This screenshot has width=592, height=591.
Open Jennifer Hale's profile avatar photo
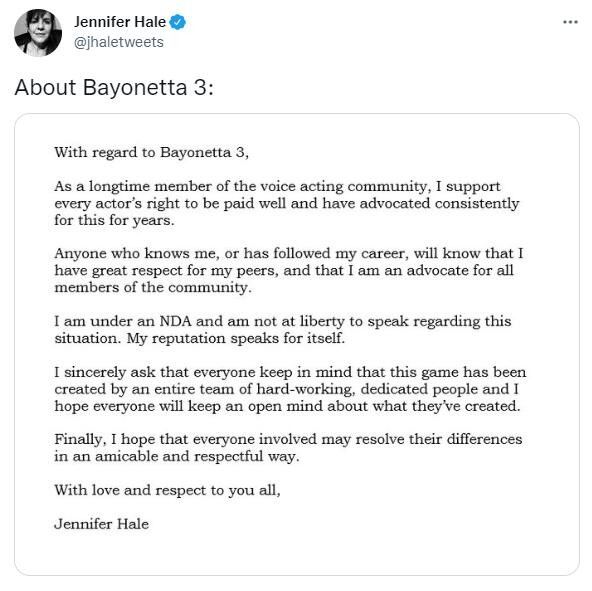point(38,33)
